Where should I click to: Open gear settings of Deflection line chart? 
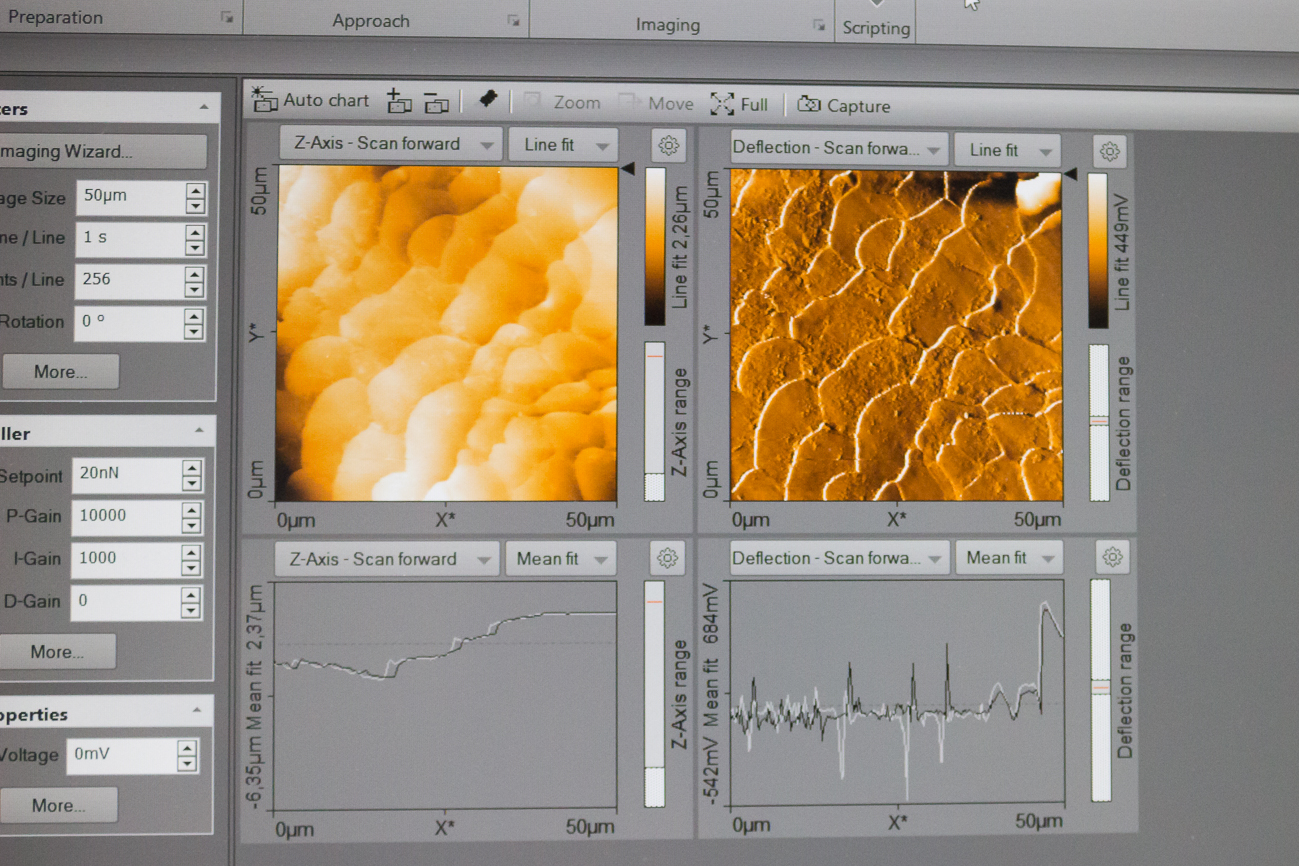(1112, 557)
